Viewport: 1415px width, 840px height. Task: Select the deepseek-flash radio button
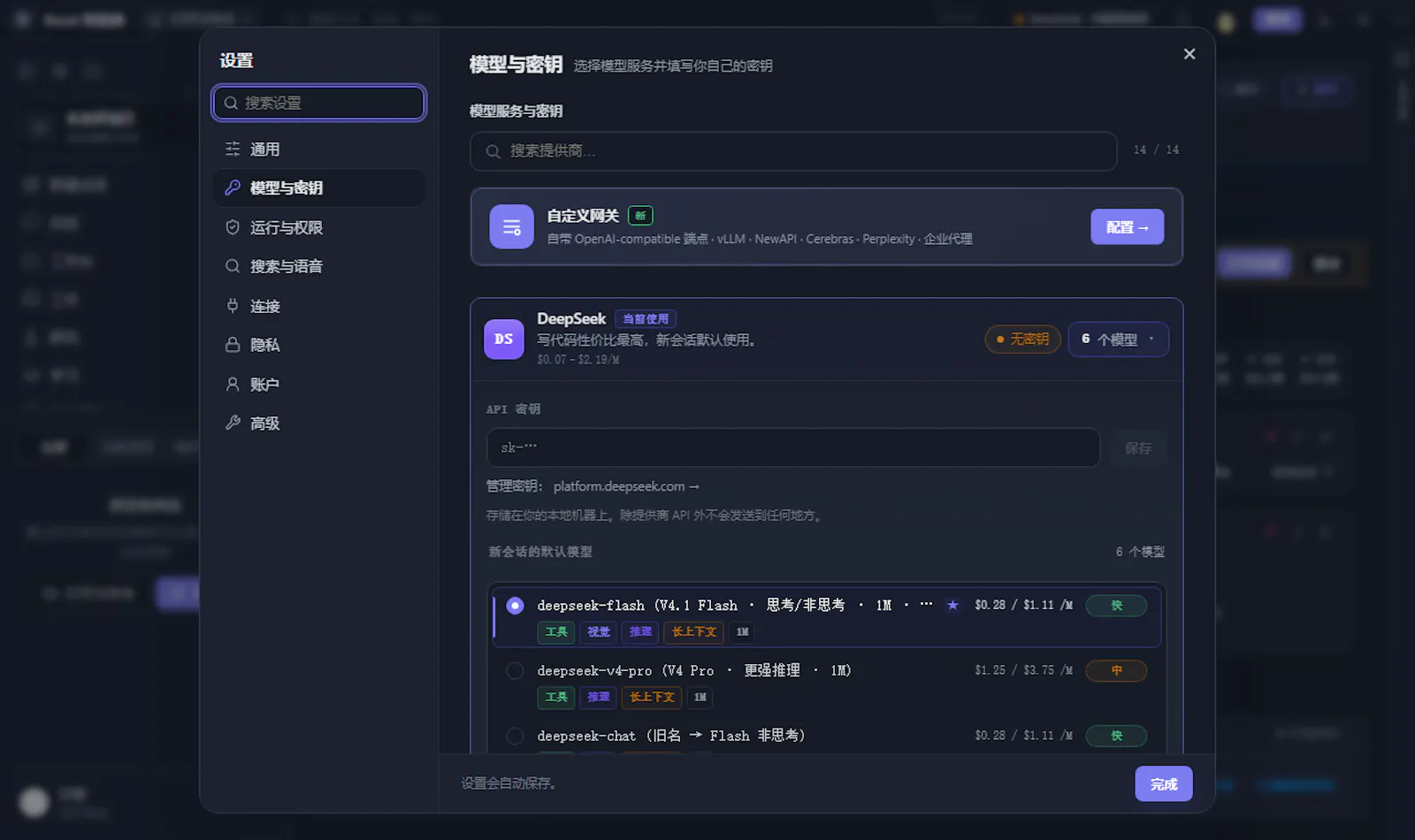515,606
